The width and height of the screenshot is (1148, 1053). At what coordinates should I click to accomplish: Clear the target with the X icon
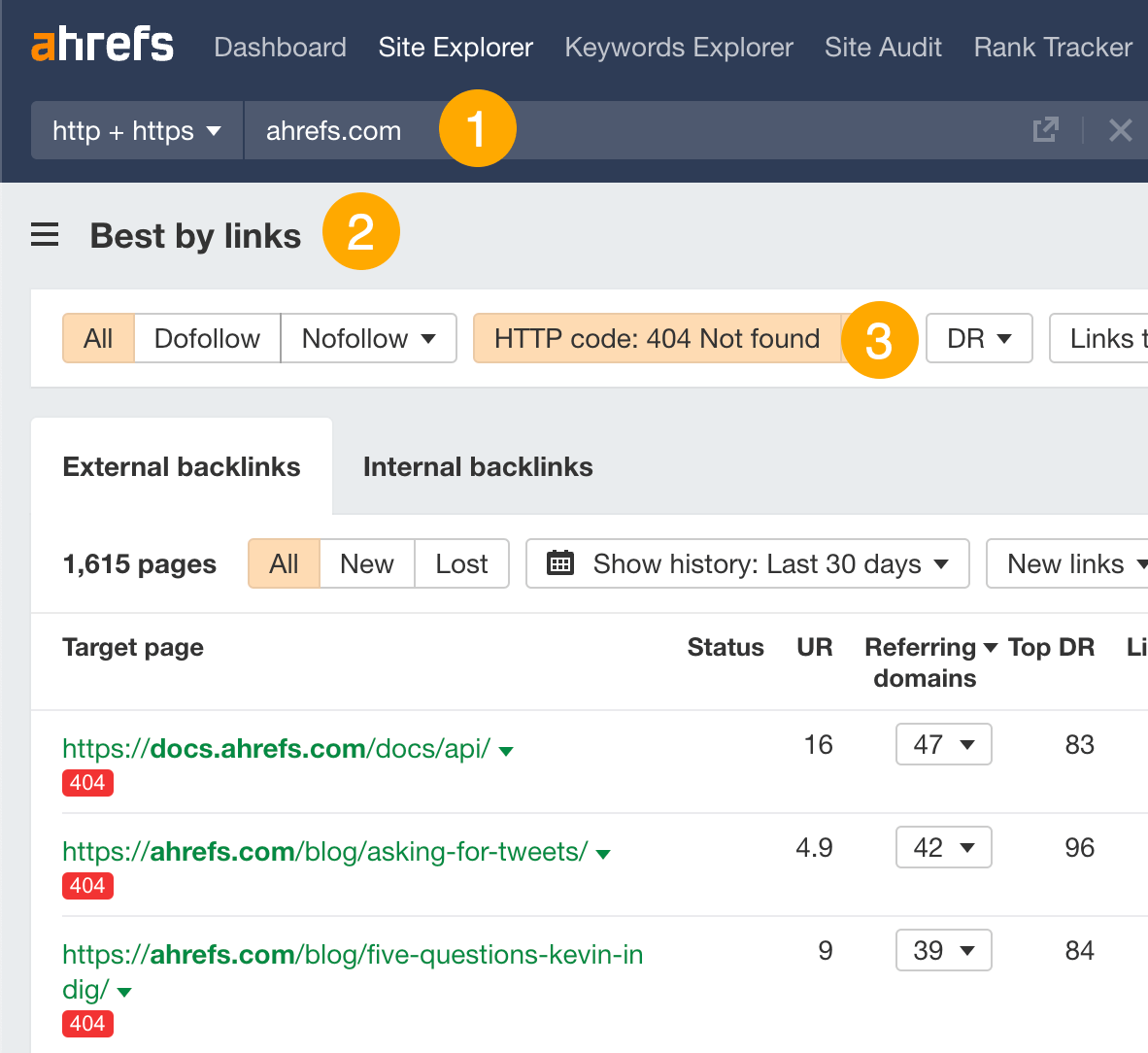[x=1121, y=129]
